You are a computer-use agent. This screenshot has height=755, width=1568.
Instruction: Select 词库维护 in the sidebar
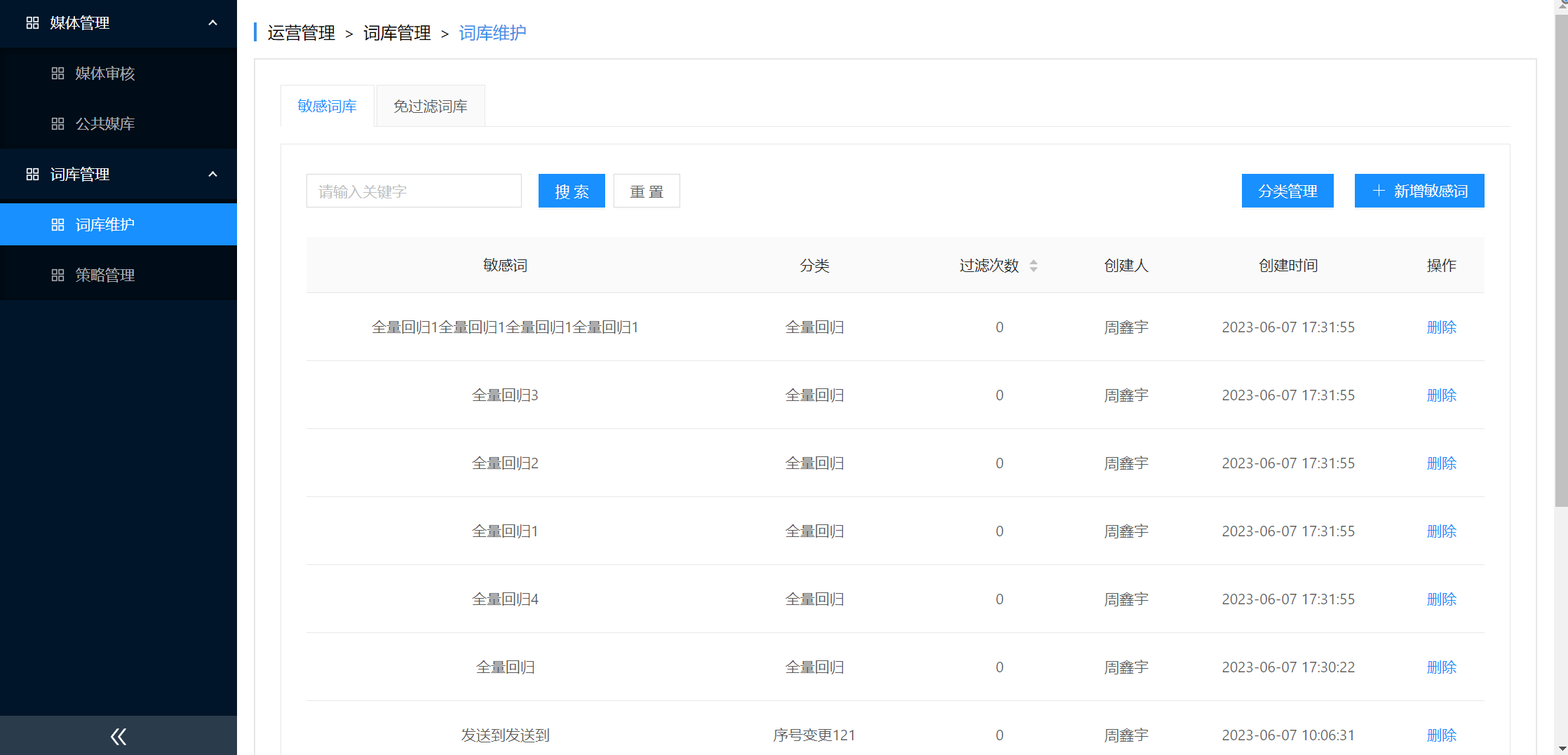(x=119, y=224)
